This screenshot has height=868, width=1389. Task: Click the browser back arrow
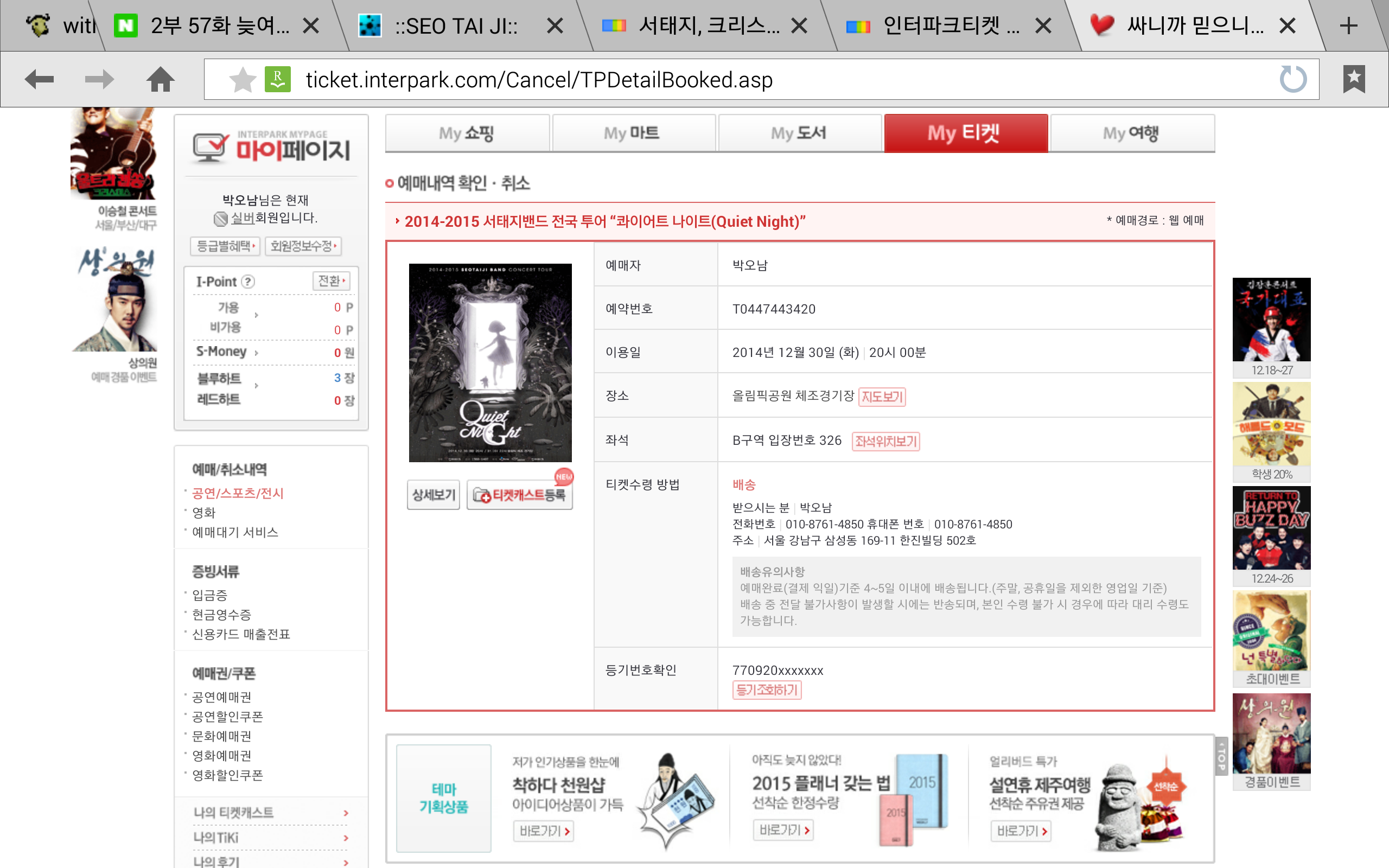click(x=39, y=79)
